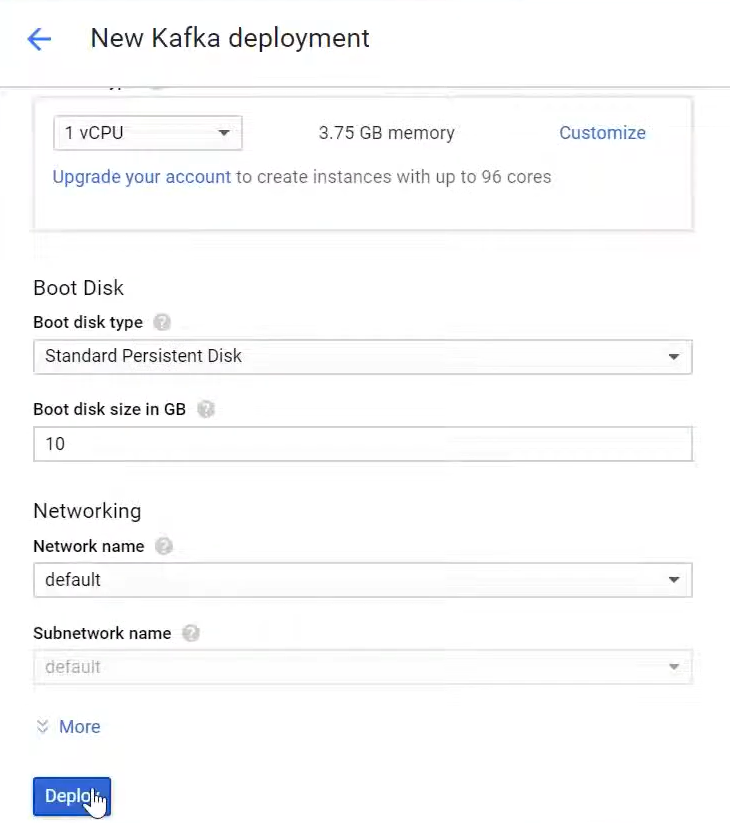Click the Boot Disk section heading
The image size is (730, 823).
78,288
